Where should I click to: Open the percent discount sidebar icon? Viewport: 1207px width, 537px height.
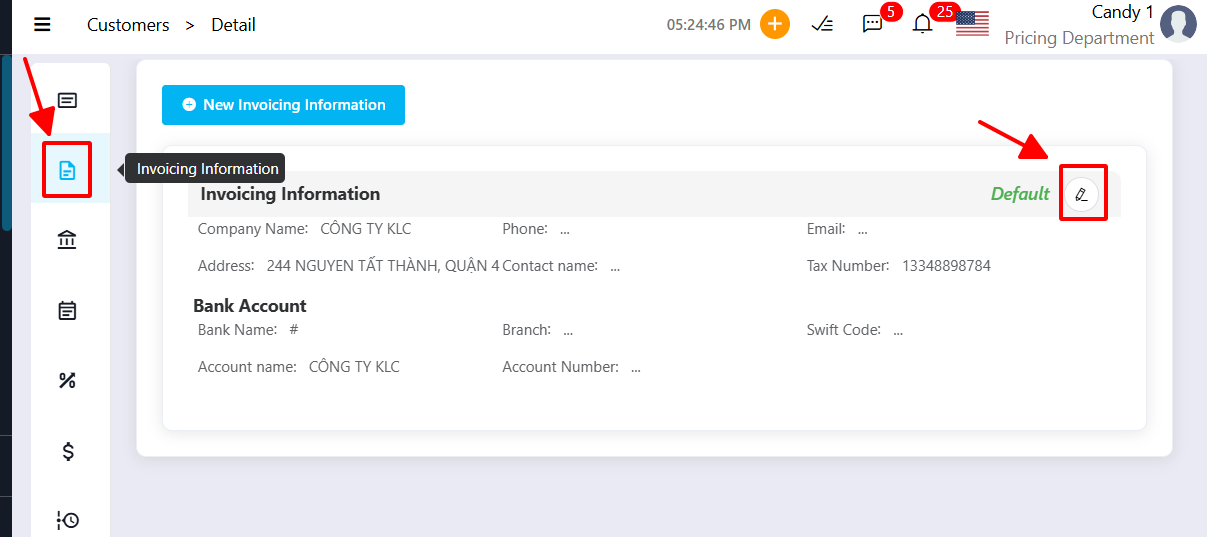tap(67, 380)
